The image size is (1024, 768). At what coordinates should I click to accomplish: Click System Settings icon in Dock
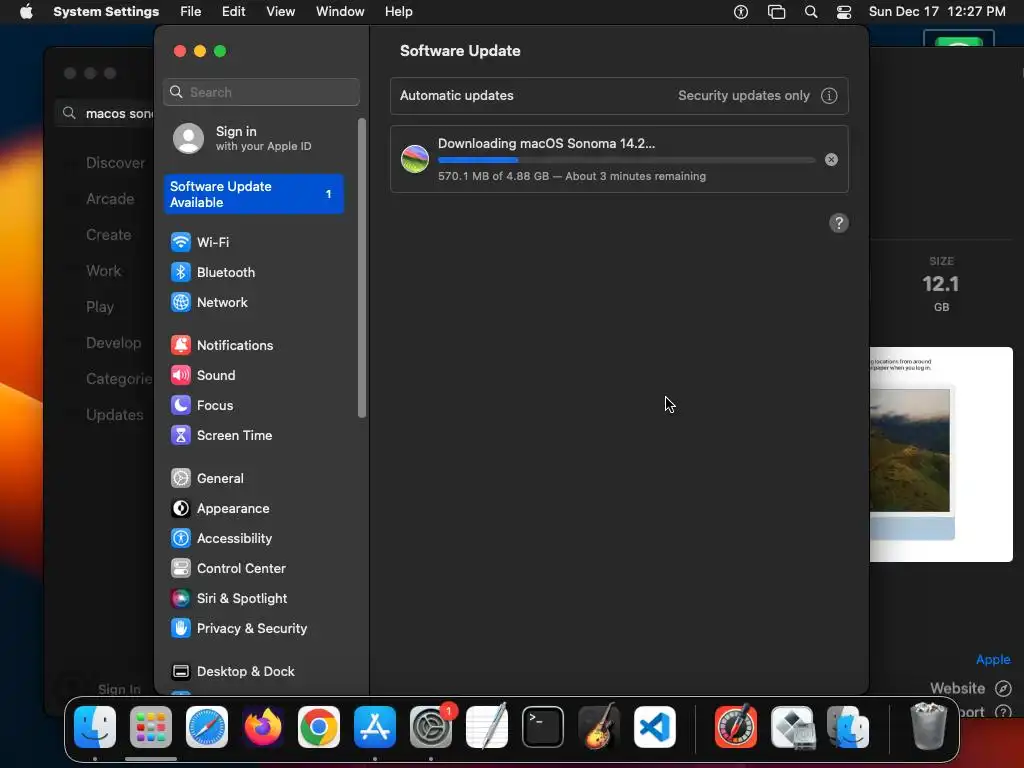tap(431, 727)
